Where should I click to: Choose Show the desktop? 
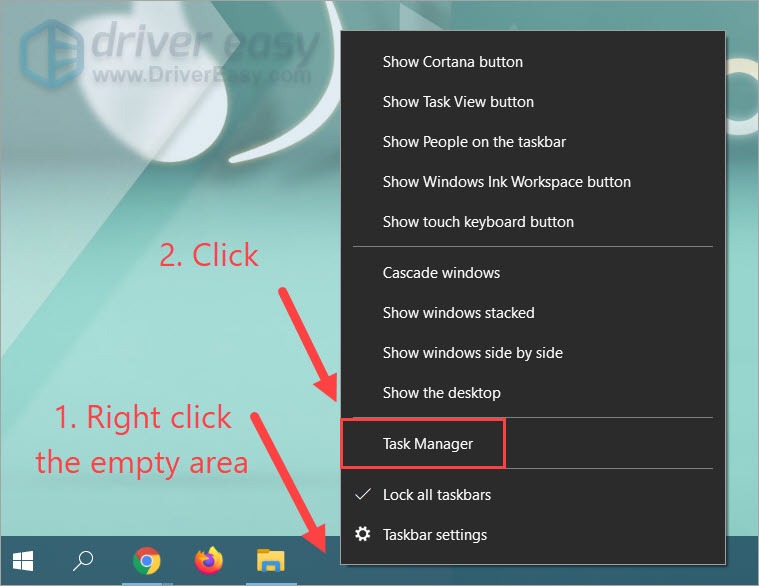tap(441, 393)
